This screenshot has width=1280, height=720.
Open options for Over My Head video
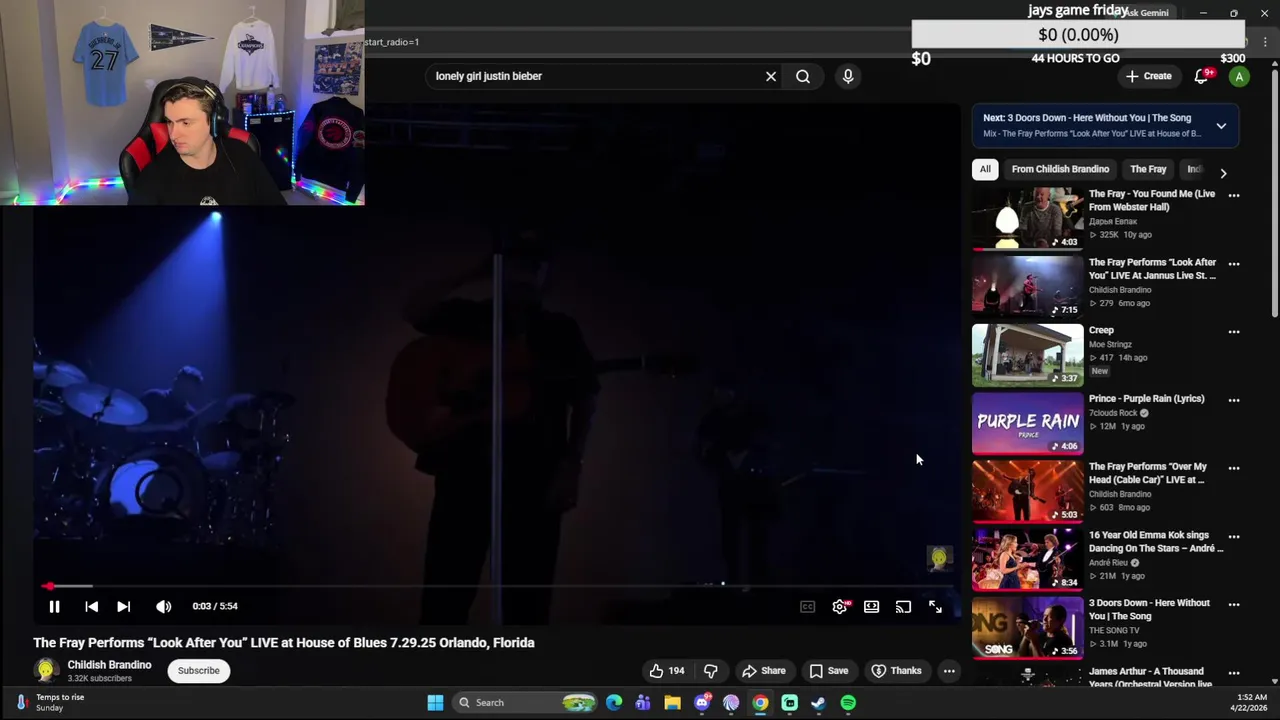pos(1234,468)
